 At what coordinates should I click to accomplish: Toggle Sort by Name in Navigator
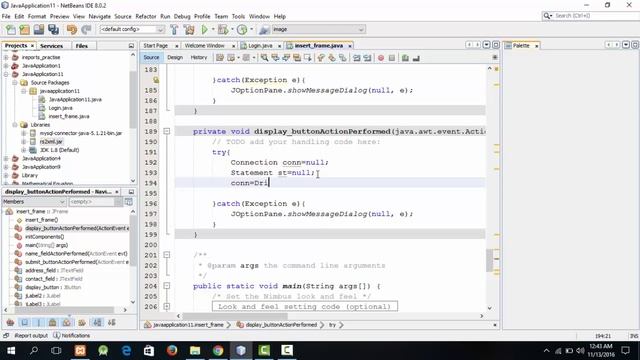(97, 322)
